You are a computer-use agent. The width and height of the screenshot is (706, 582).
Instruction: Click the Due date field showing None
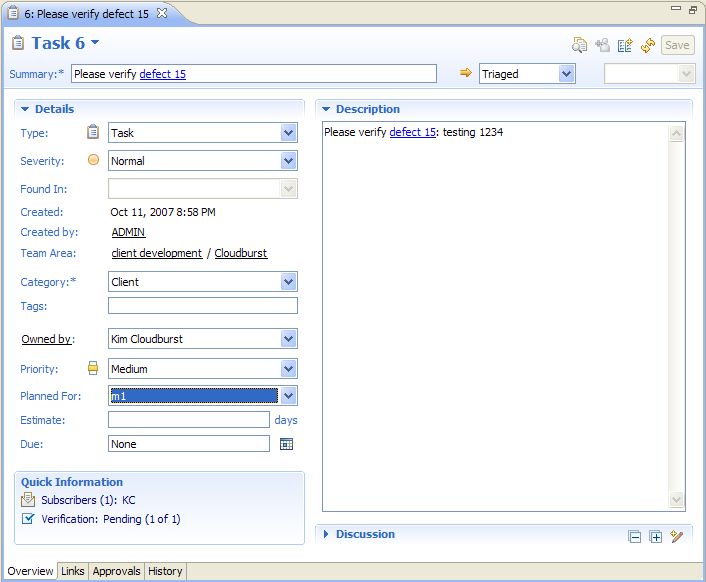(x=189, y=444)
